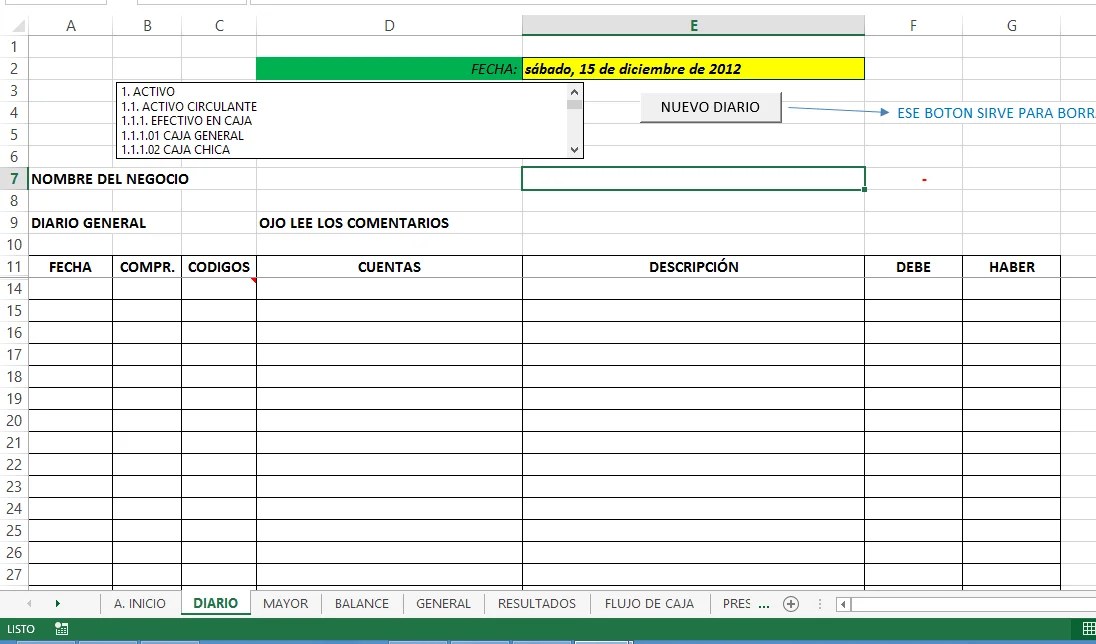Click the yellow date cell 'sábado, 15 de diciembre'
The width and height of the screenshot is (1096, 644).
point(693,69)
